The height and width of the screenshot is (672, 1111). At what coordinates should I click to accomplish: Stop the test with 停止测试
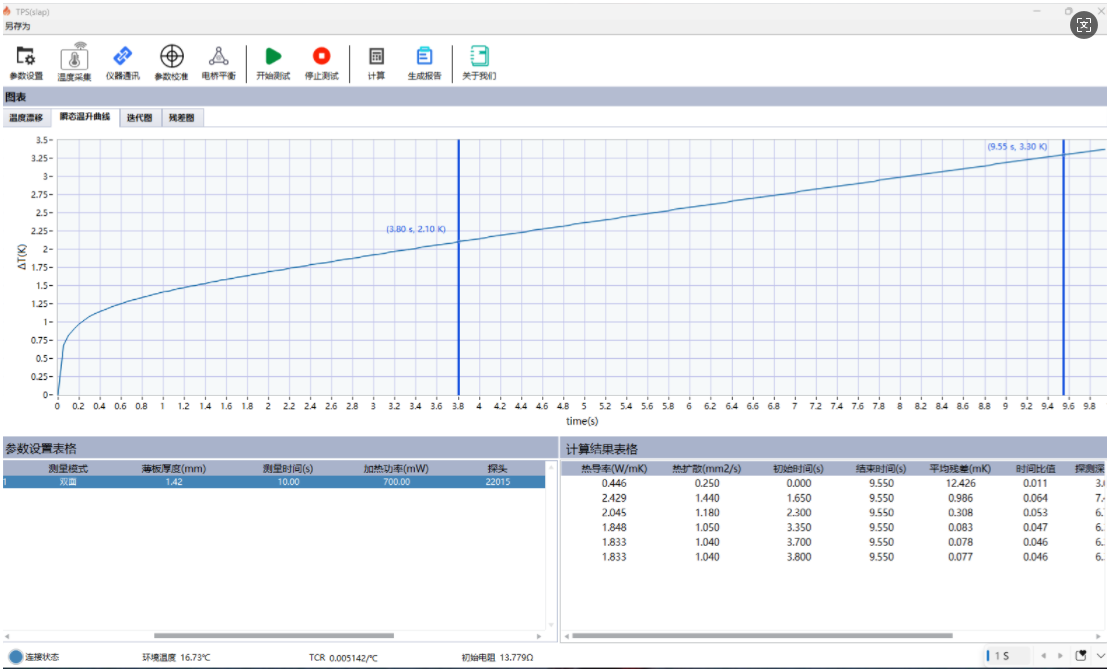[x=321, y=62]
